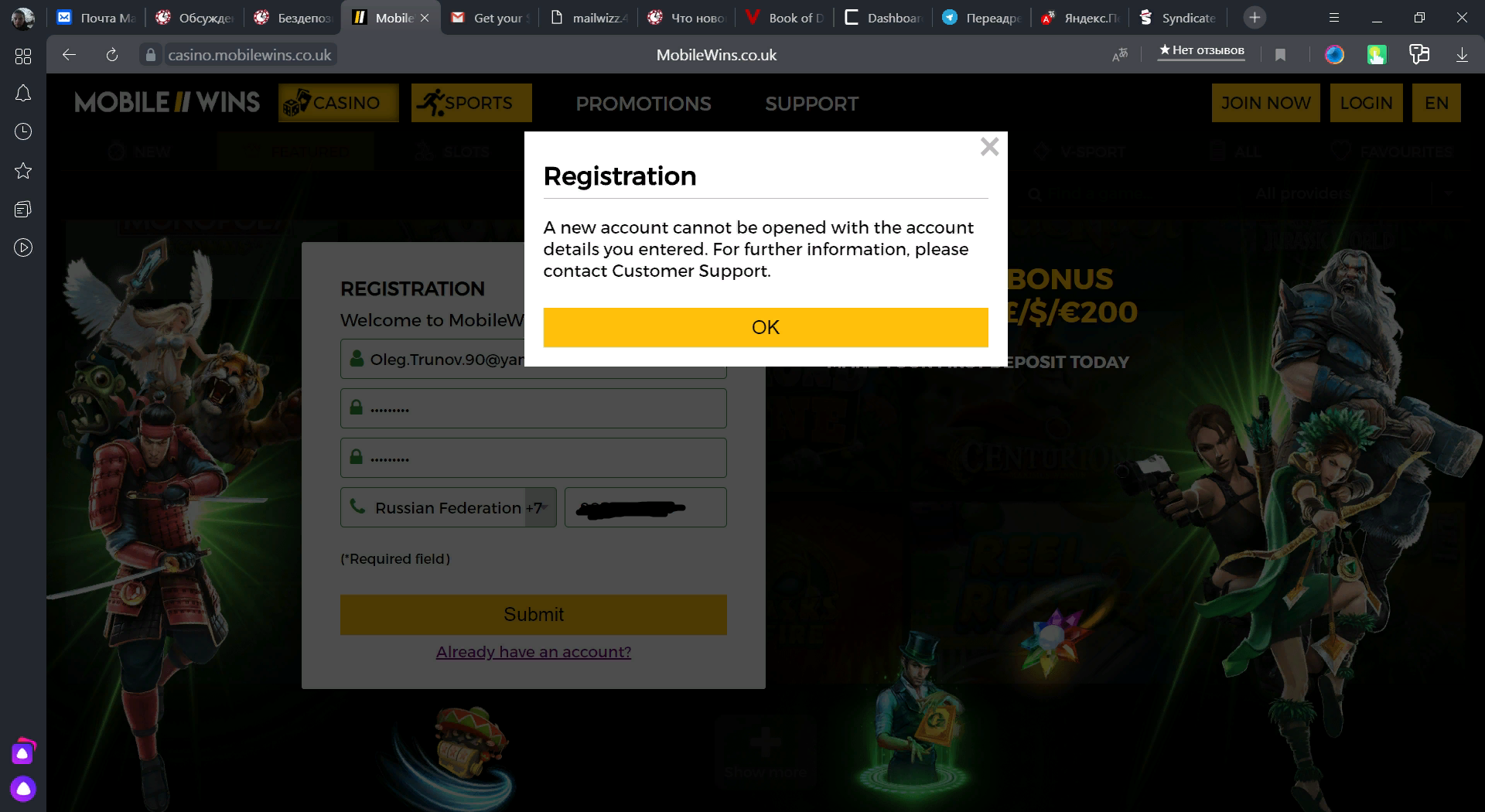Open a new browser tab with plus

coord(1255,17)
